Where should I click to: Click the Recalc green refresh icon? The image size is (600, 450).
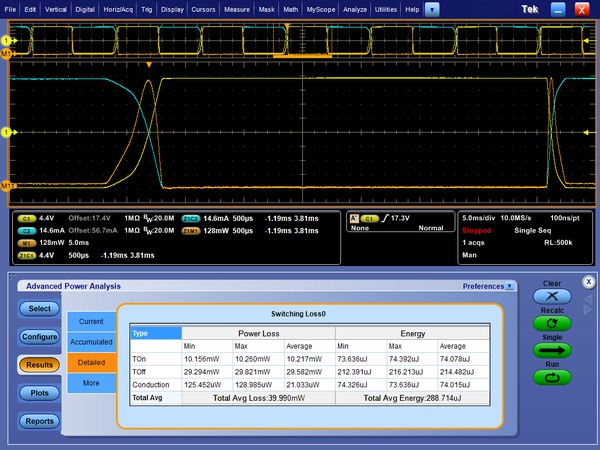point(552,324)
